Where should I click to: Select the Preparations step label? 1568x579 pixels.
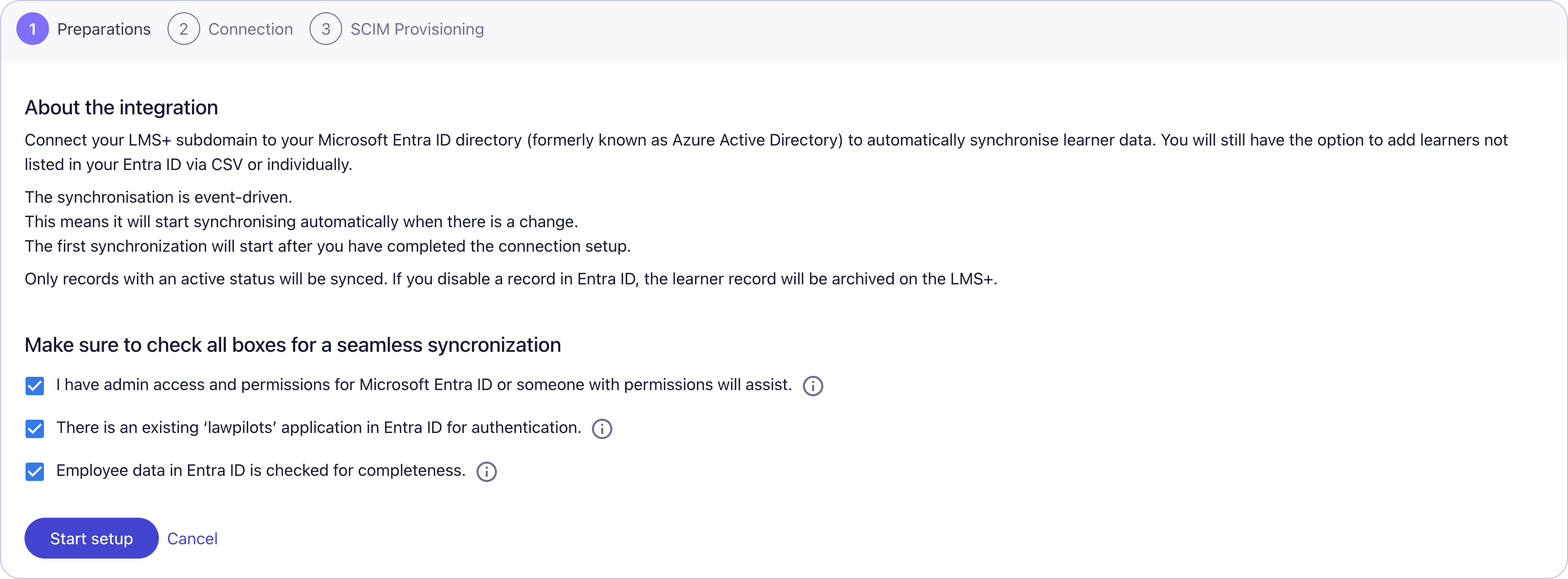pos(104,29)
